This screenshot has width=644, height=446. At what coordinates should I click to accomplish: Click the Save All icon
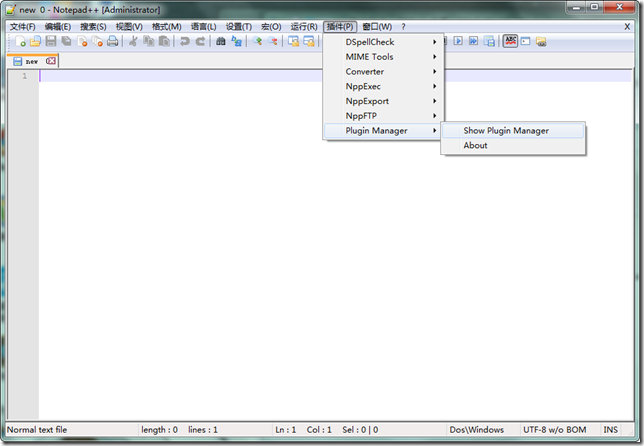pos(66,41)
